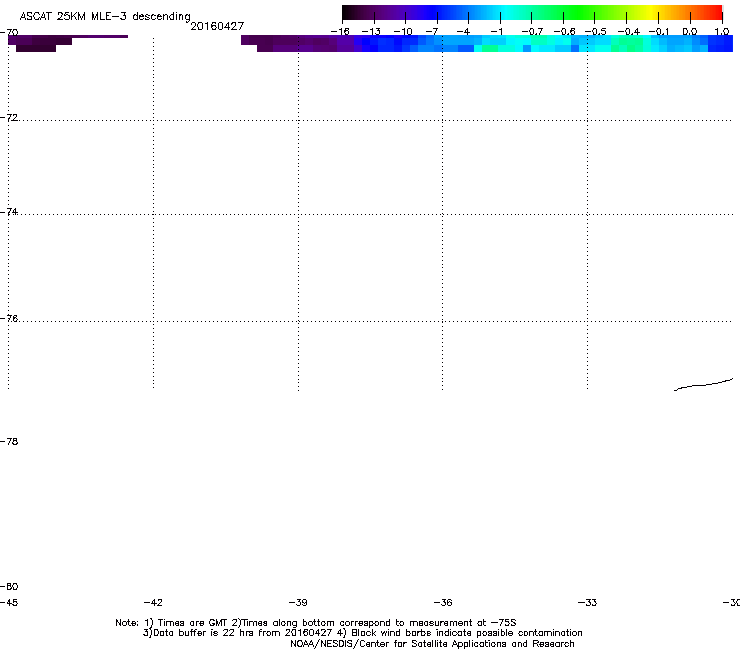The image size is (740, 650).
Task: Click the -78 latitude axis label
Action: pos(9,441)
